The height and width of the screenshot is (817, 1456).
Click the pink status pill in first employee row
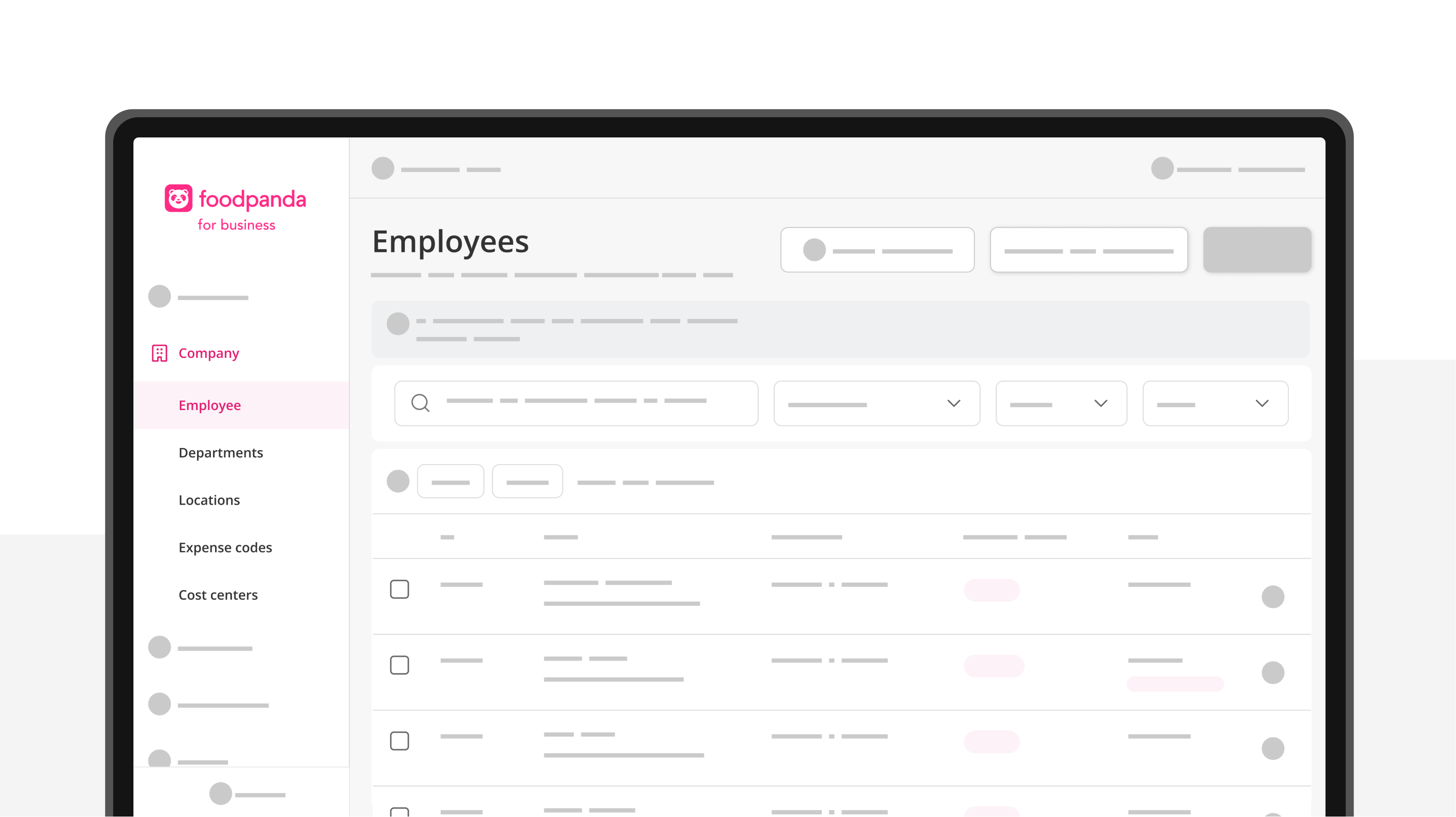coord(991,590)
